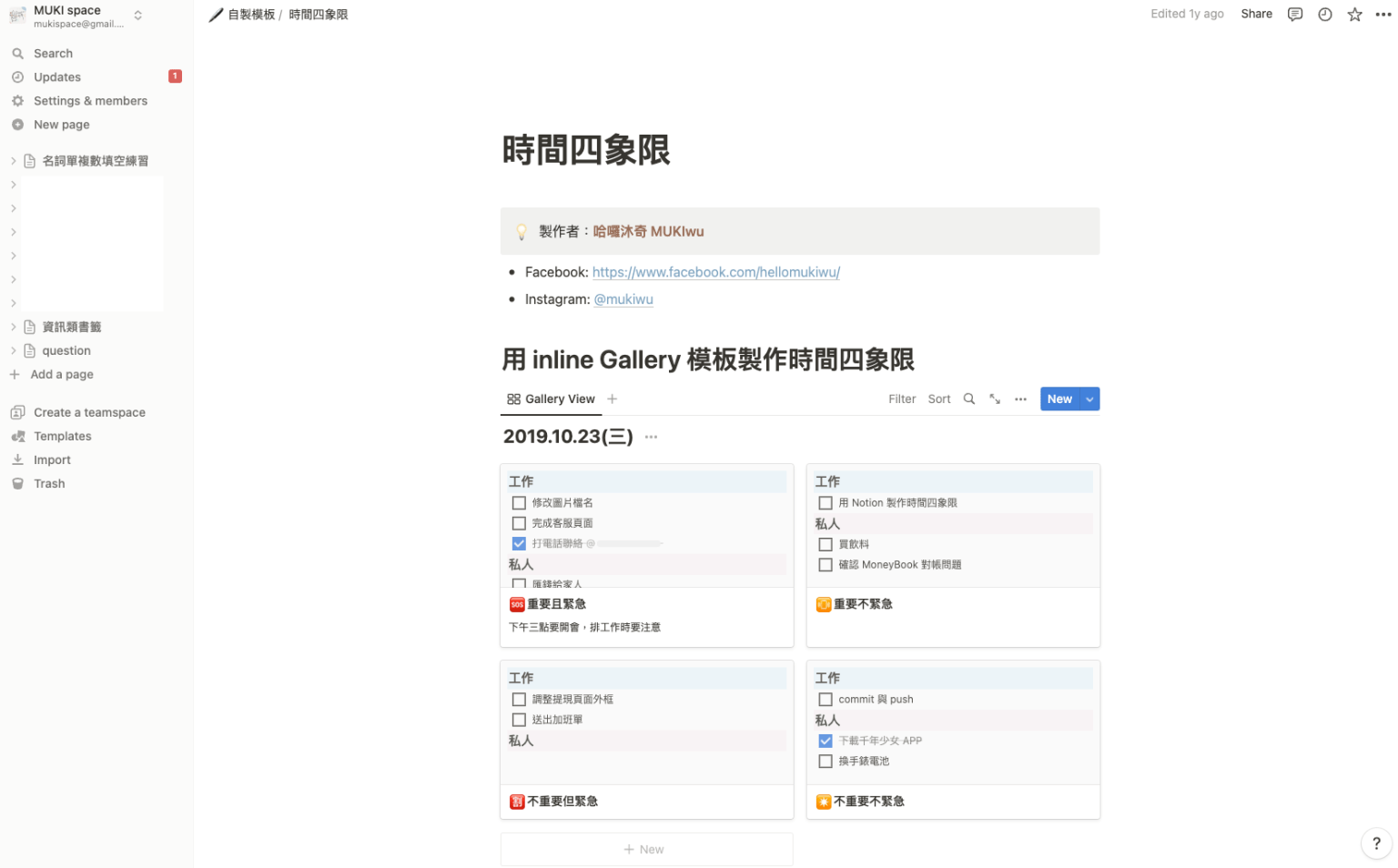This screenshot has height=868, width=1398.
Task: Select the Gallery View tab
Action: [550, 399]
